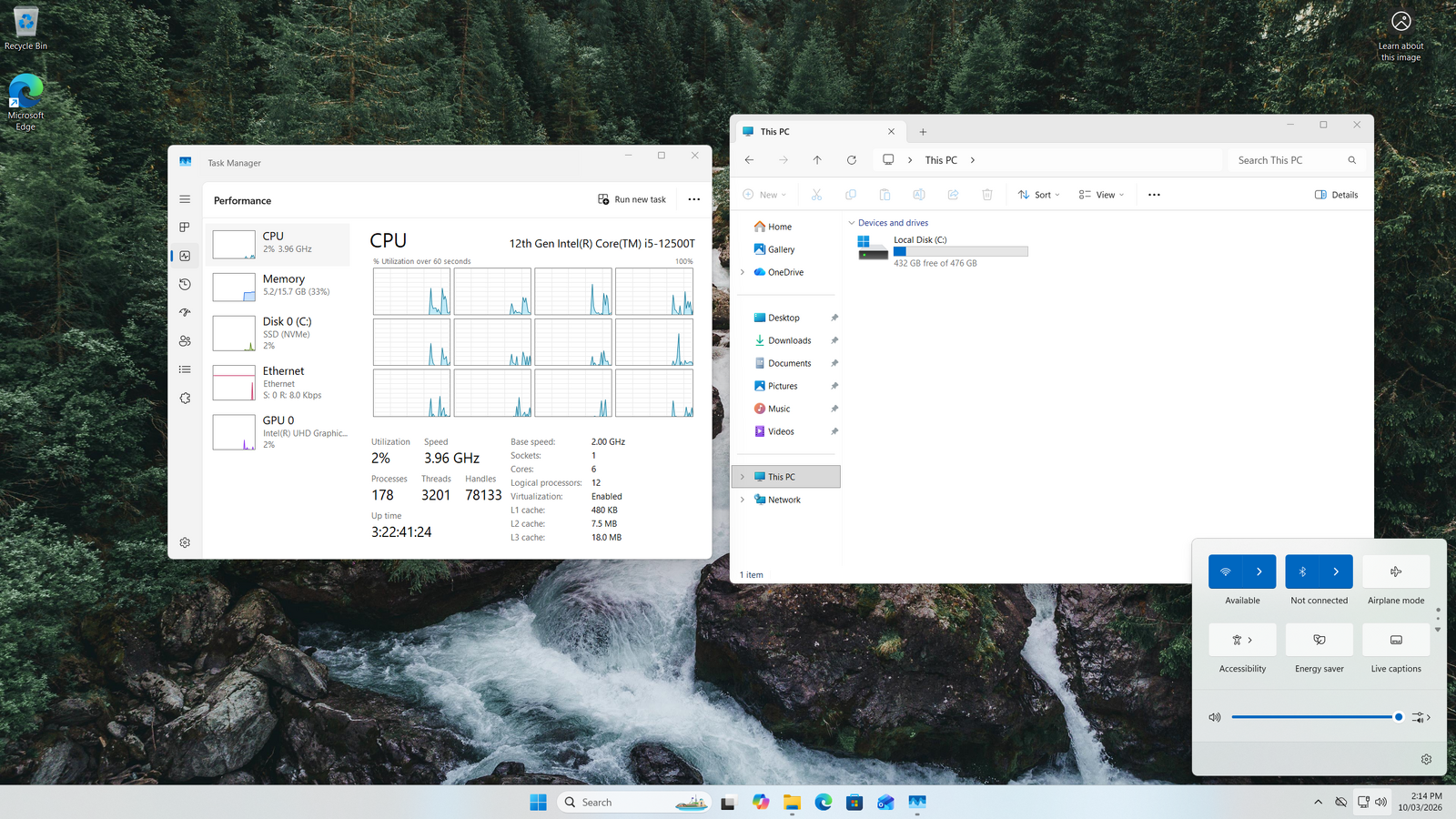
Task: Click the Search This PC field
Action: pyautogui.click(x=1288, y=160)
